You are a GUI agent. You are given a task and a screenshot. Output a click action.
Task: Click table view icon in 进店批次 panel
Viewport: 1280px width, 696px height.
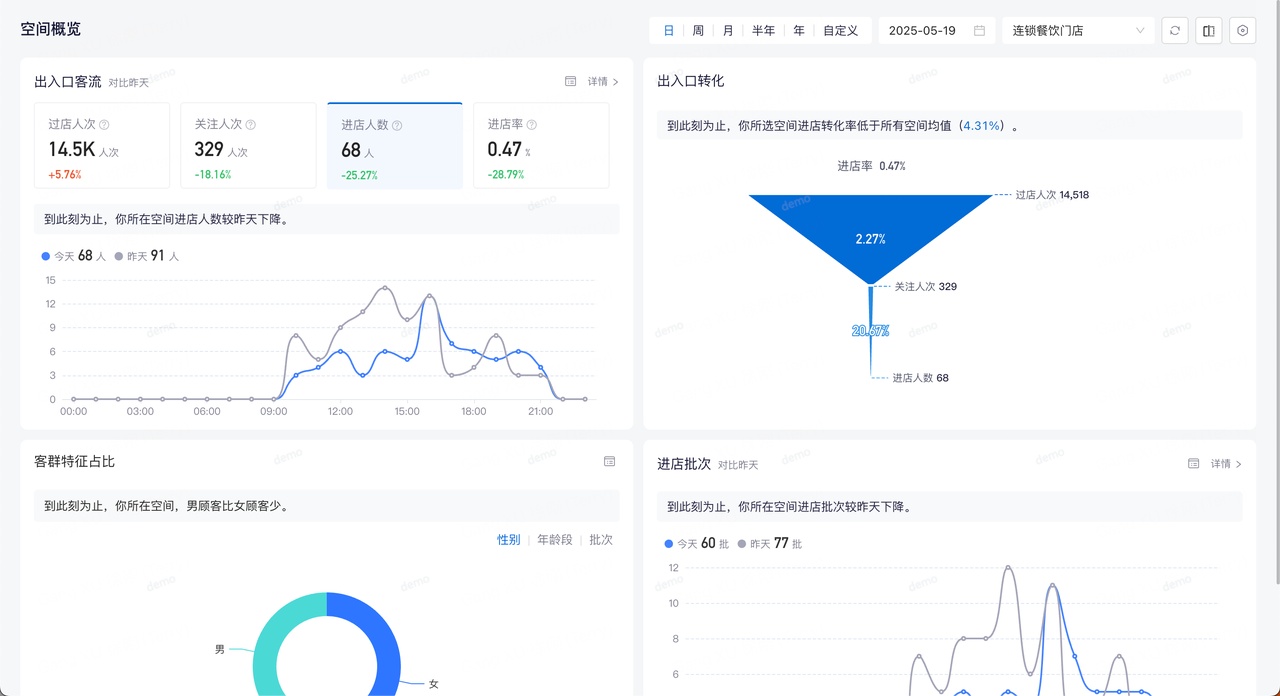1193,464
